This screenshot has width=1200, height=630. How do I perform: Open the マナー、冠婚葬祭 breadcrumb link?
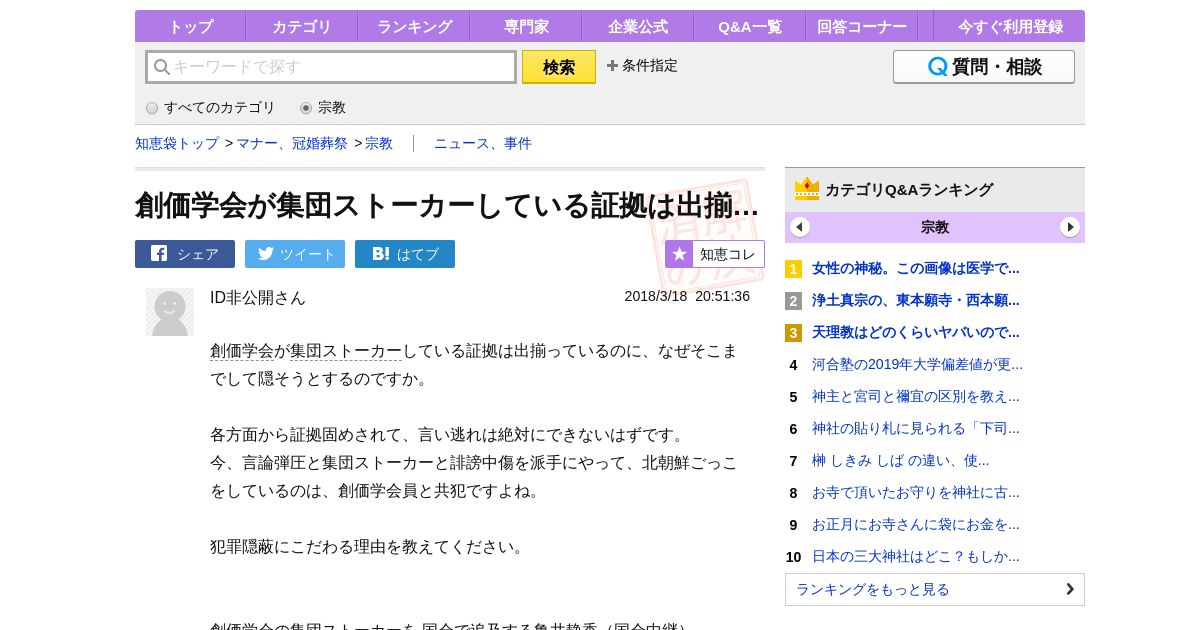point(292,144)
